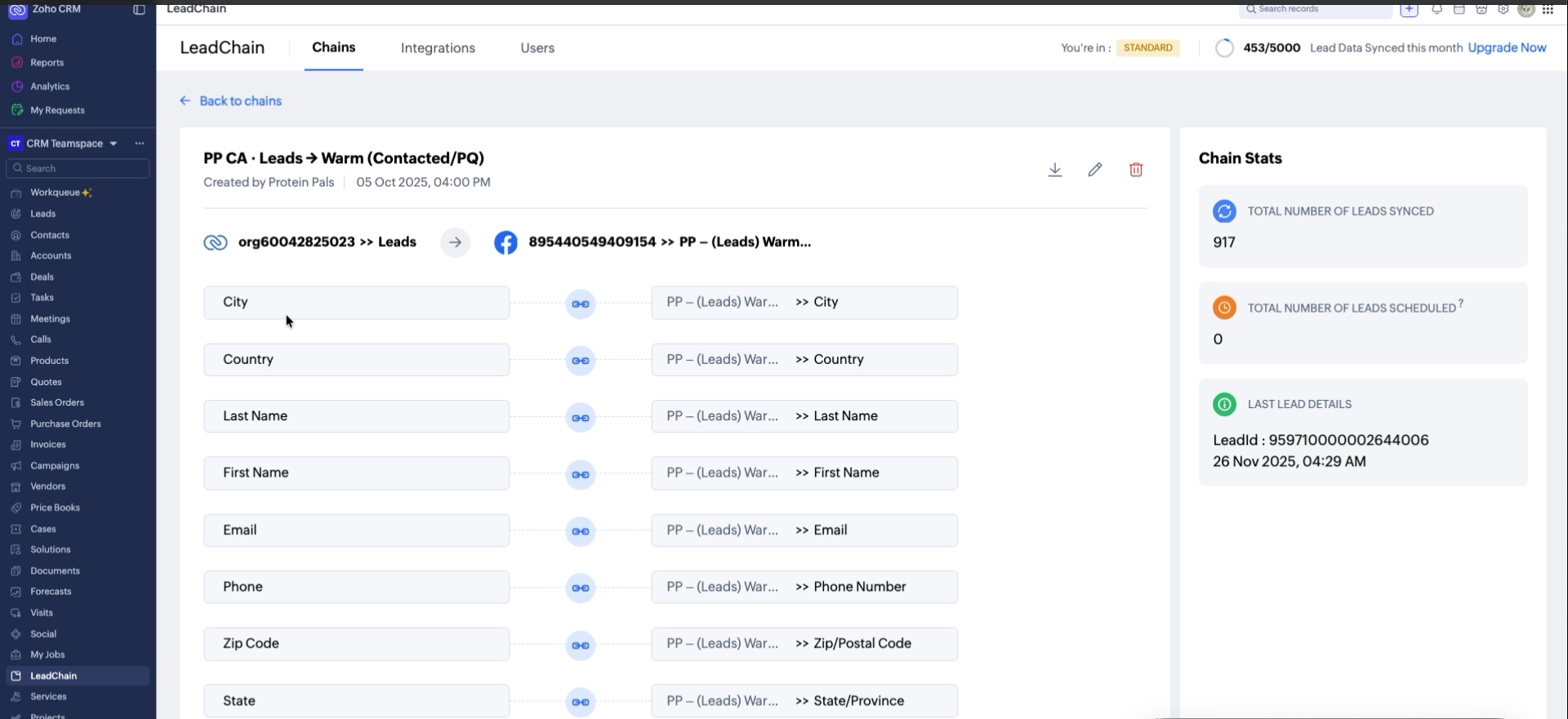Go back to chains
Screen dimensions: 1568x719
[x=231, y=101]
